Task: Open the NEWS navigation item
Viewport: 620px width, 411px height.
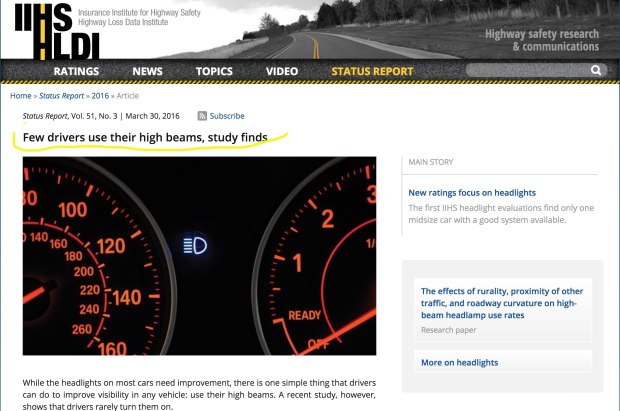Action: coord(147,72)
